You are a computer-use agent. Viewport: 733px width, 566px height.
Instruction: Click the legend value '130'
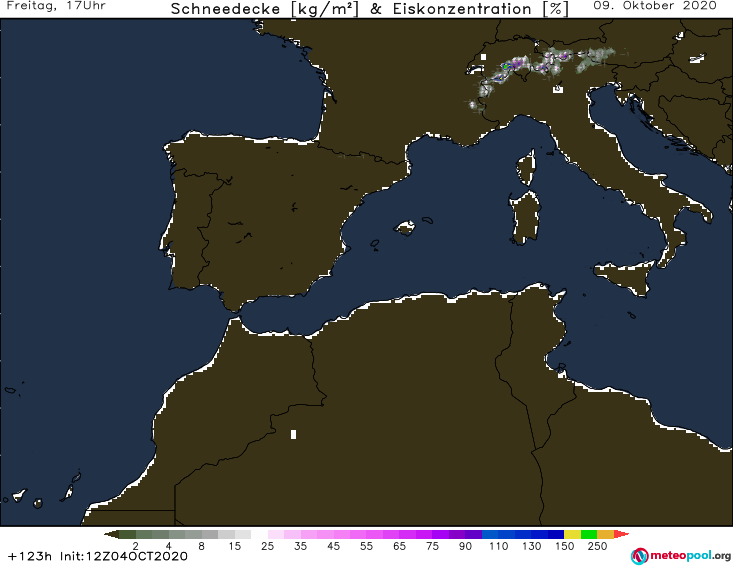[532, 546]
